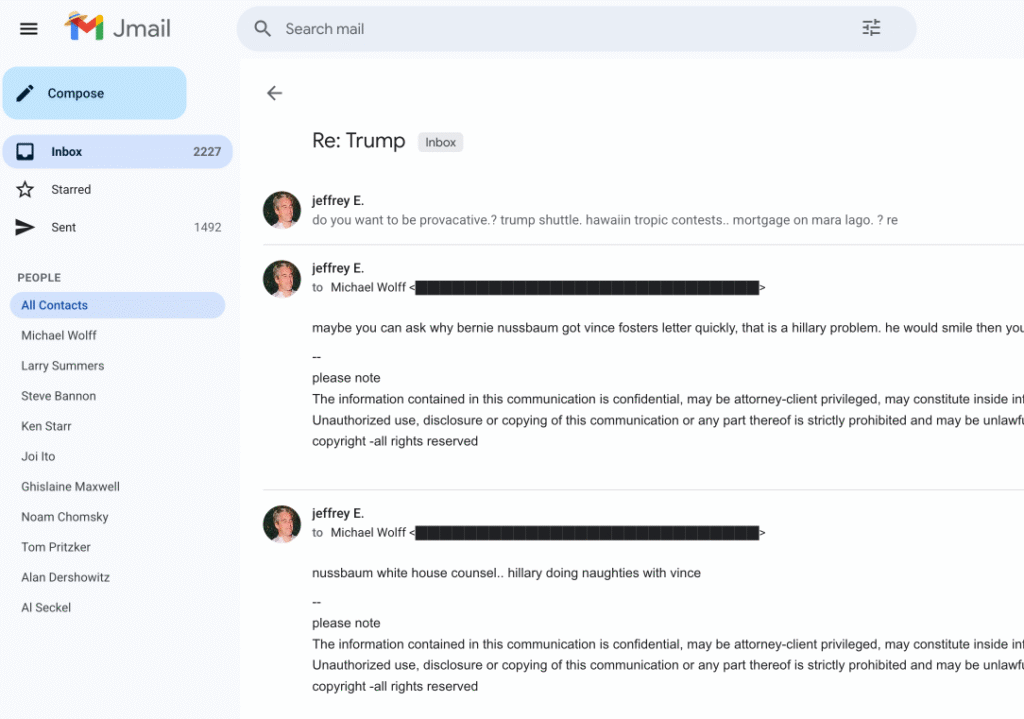
Task: Click sender avatar on the first collapsed message
Action: tap(282, 210)
